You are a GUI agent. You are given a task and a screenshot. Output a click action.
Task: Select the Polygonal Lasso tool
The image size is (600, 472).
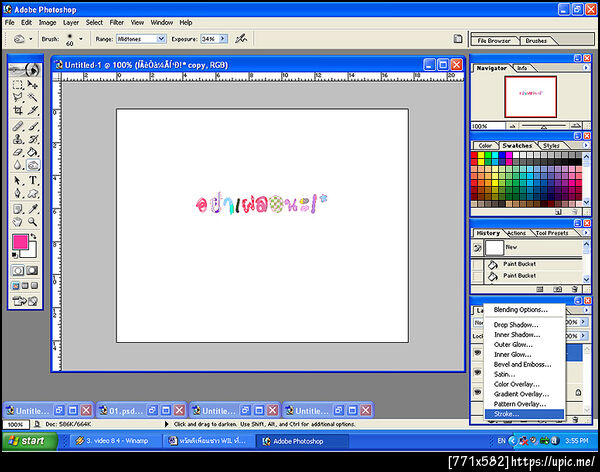pos(18,97)
